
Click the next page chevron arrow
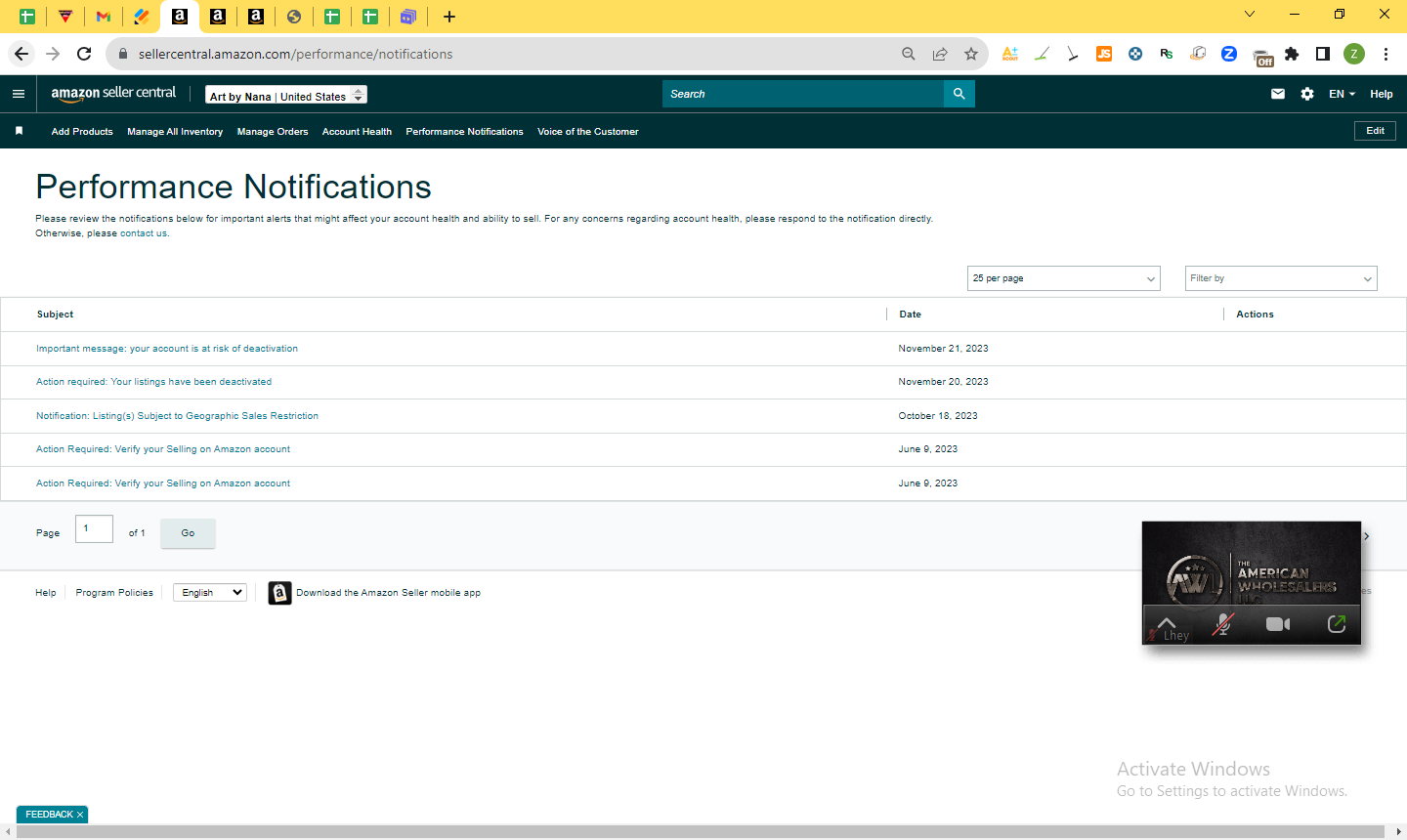pos(1366,536)
